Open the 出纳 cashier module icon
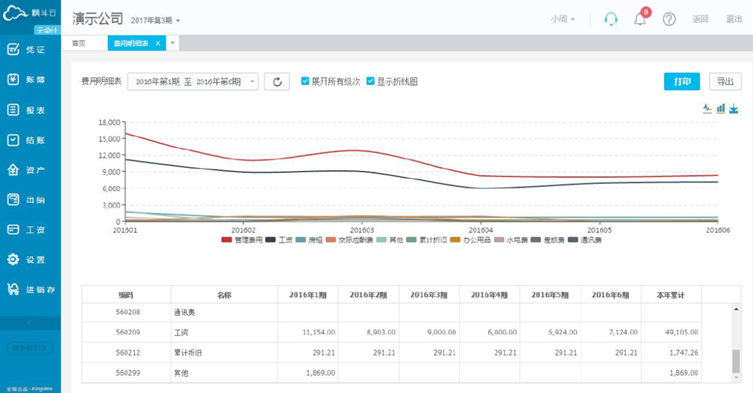Viewport: 753px width, 393px height. pyautogui.click(x=13, y=199)
